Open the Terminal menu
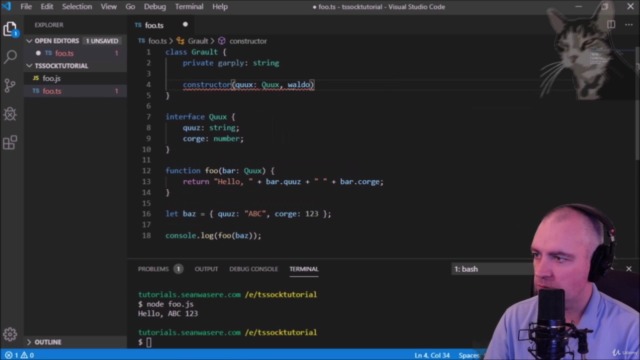 point(189,7)
